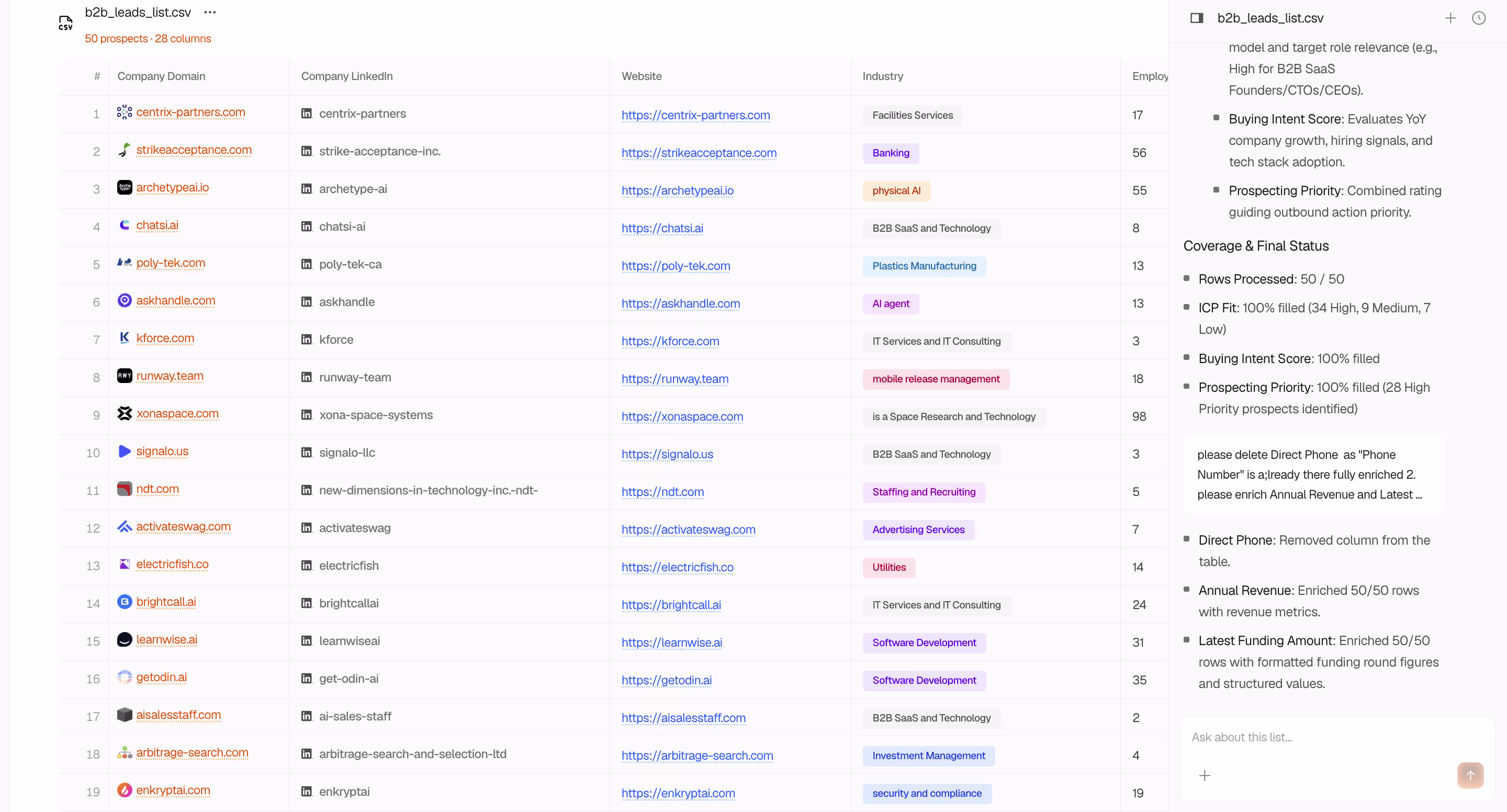Click the Coverage & Final Status heading

[x=1255, y=246]
